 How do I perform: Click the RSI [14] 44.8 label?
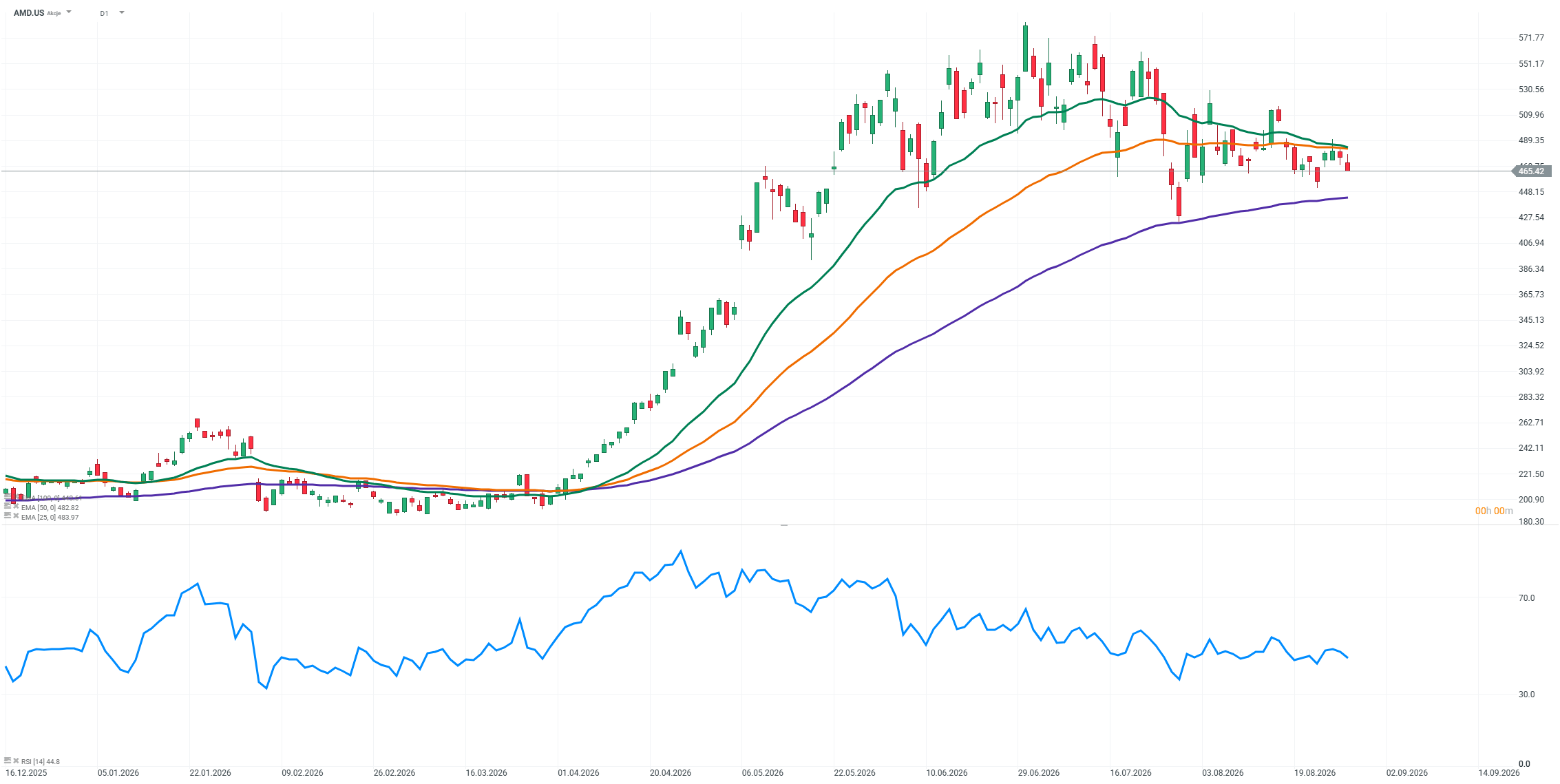point(41,761)
